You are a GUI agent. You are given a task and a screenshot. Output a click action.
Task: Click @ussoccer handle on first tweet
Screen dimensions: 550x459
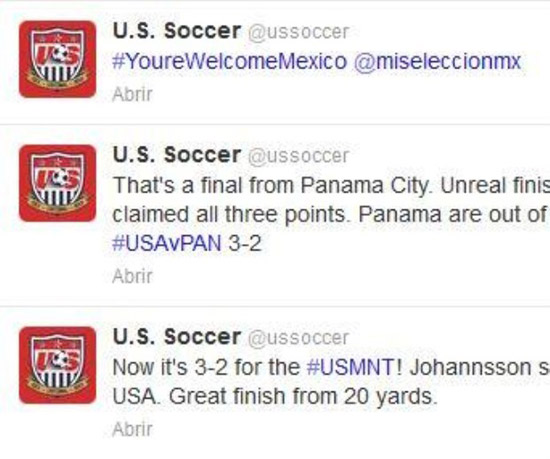(x=299, y=32)
